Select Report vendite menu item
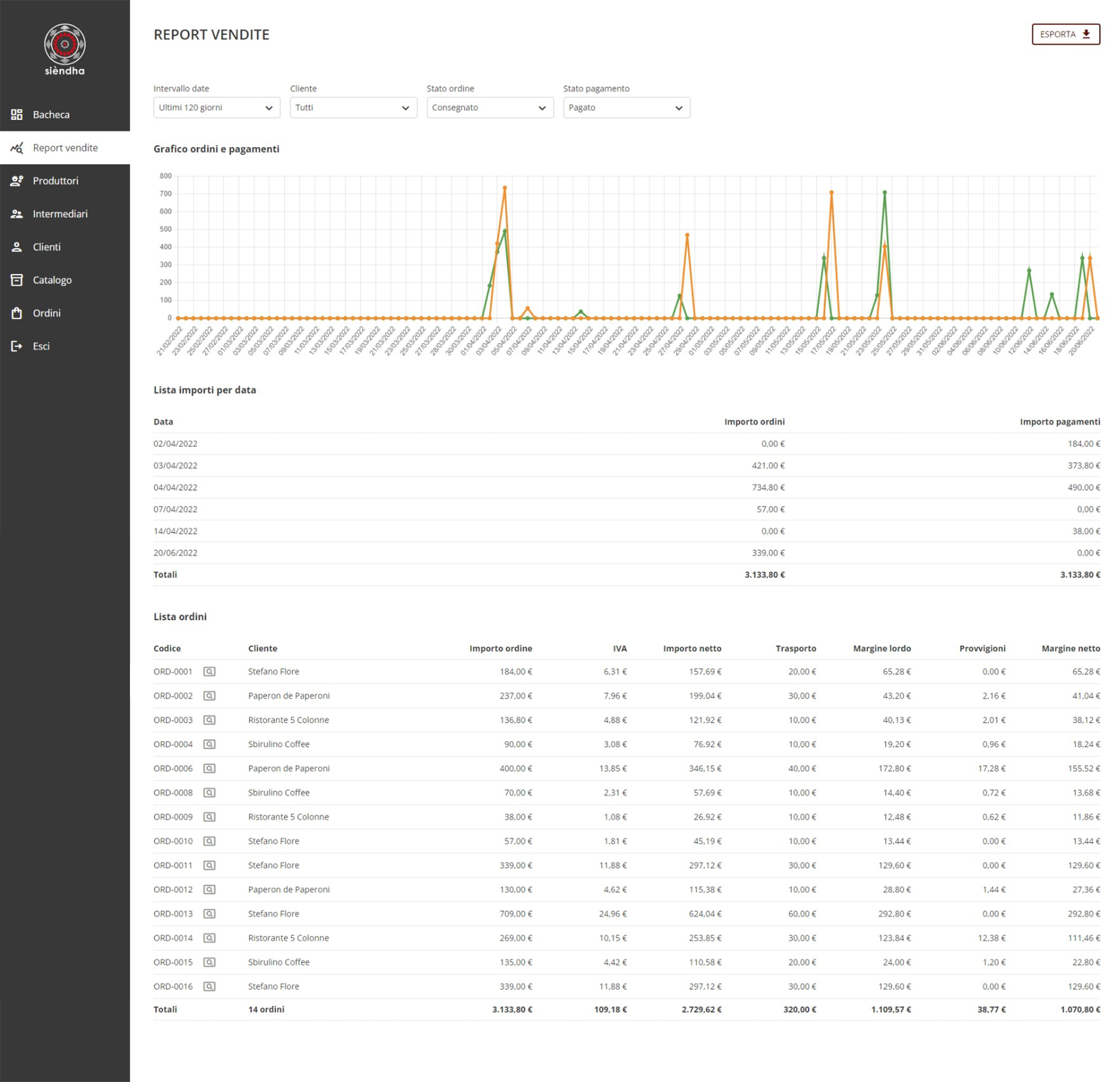The image size is (1120, 1082). coord(65,148)
